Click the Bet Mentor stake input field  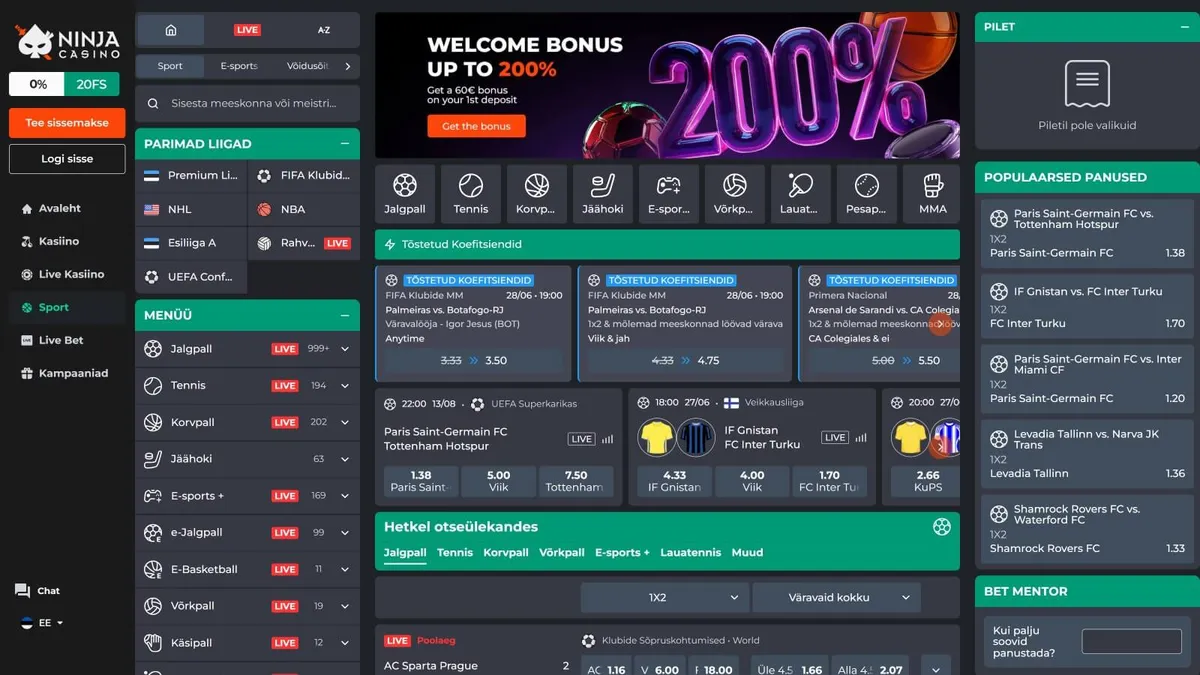(x=1131, y=641)
